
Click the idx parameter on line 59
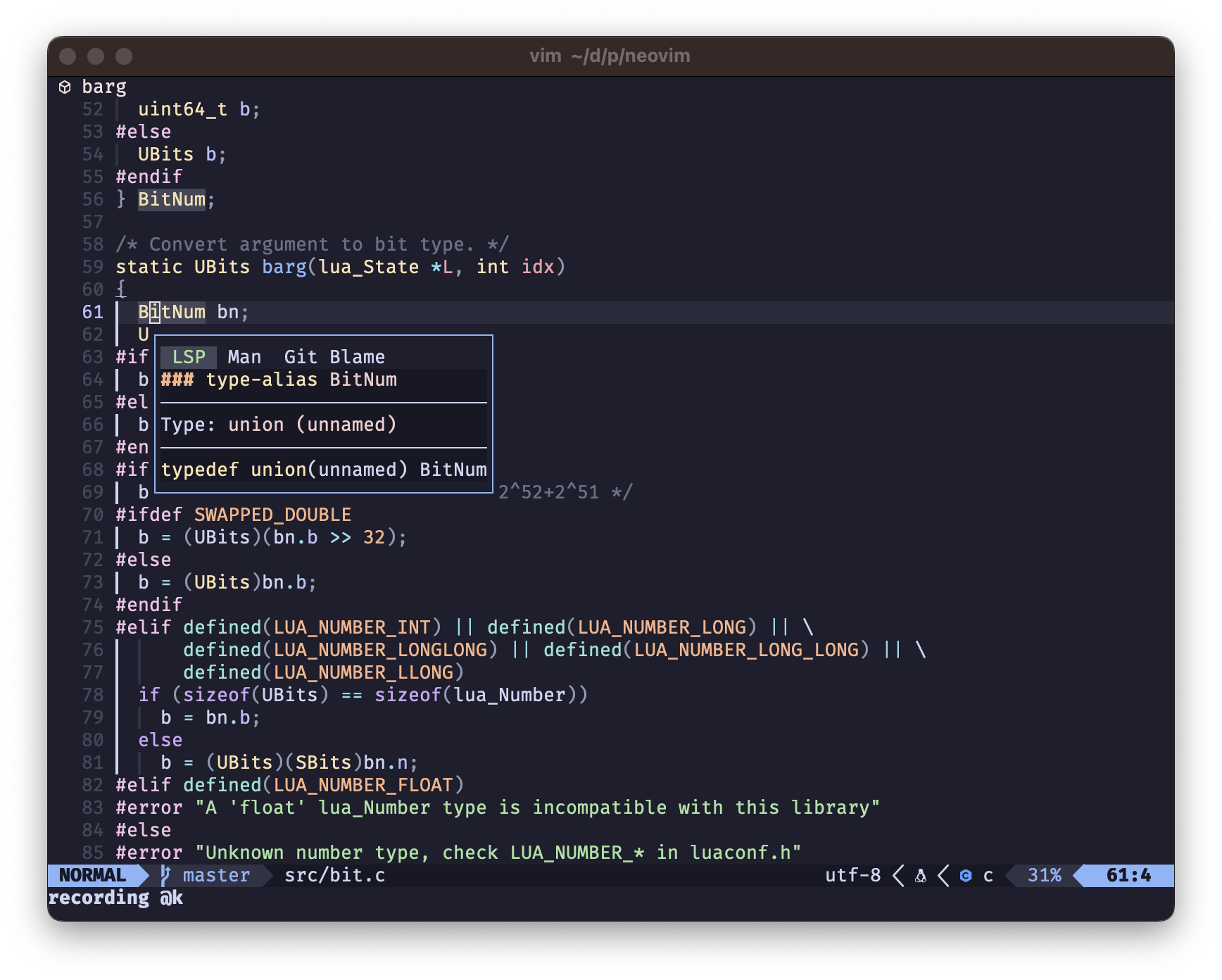[x=538, y=267]
